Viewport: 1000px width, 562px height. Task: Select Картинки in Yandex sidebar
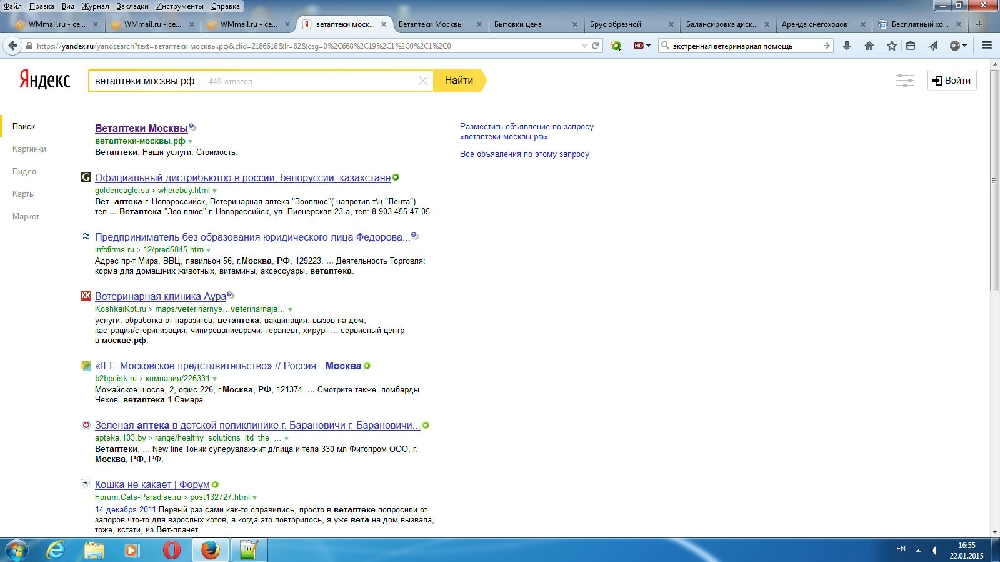pyautogui.click(x=29, y=149)
